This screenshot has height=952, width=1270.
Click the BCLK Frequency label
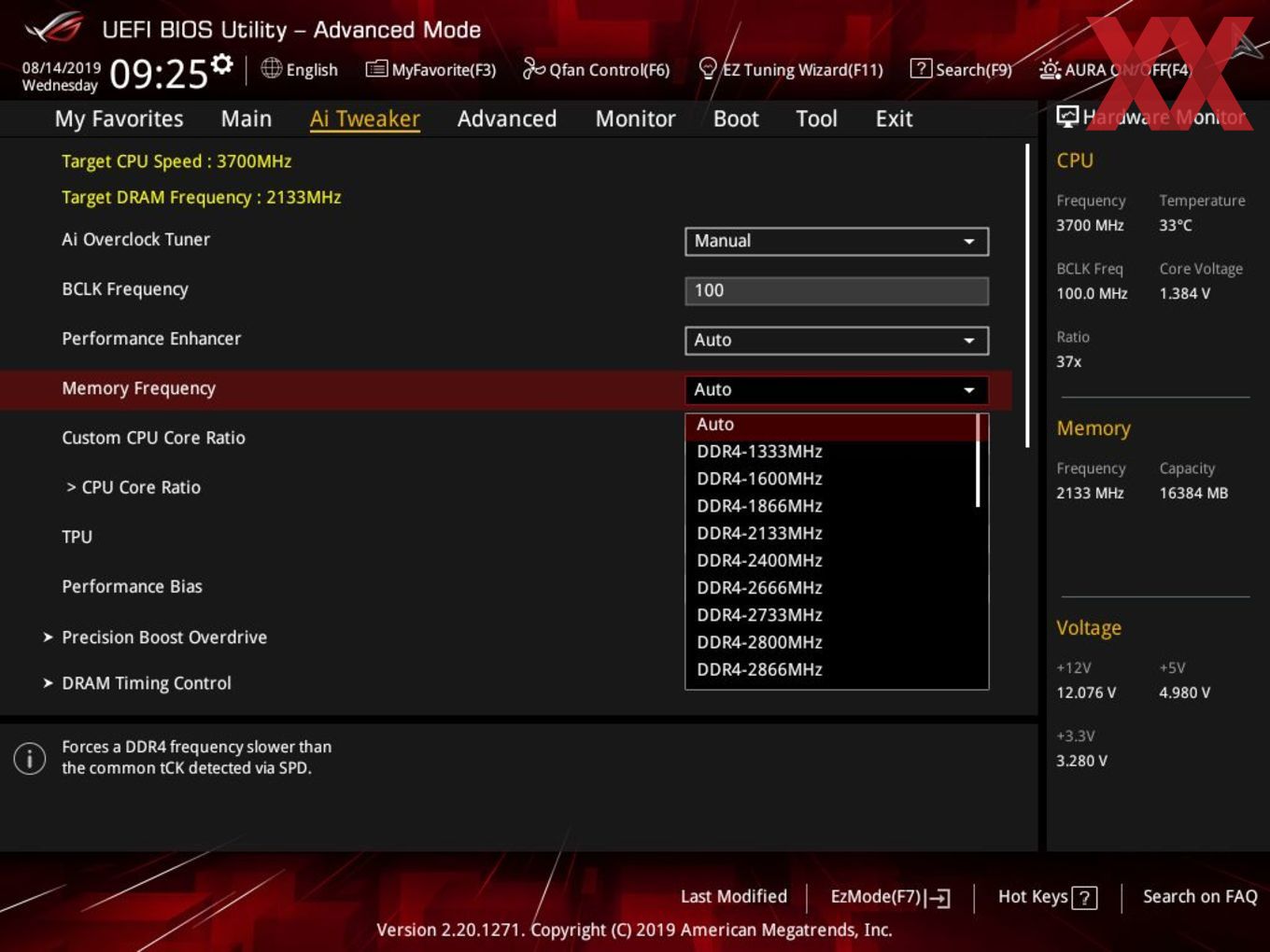coord(125,289)
